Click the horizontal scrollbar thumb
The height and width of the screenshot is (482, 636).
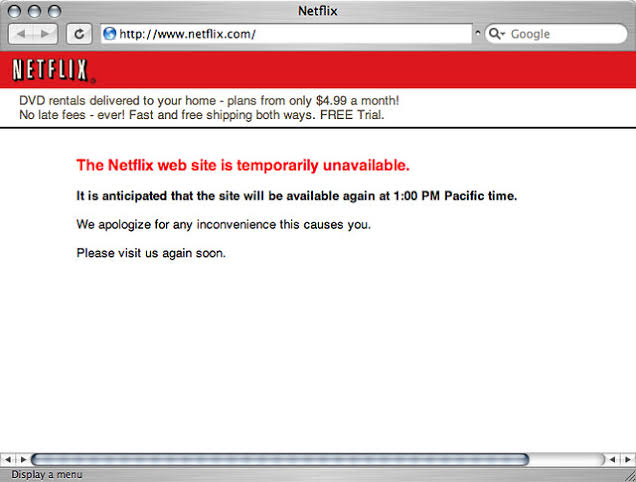click(280, 459)
